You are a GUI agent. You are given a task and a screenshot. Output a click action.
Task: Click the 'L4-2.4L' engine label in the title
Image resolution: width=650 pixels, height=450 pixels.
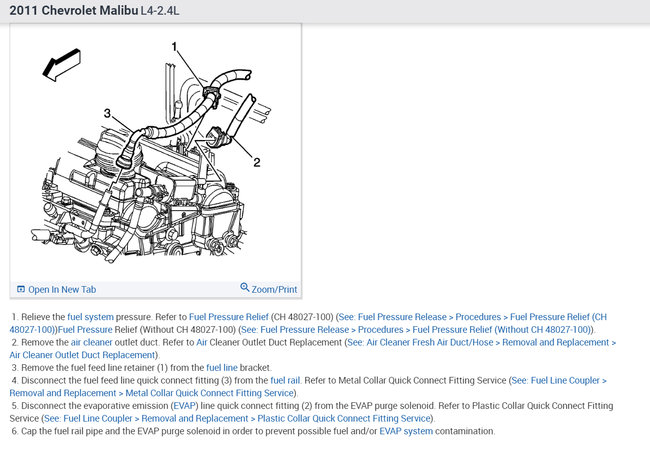(x=160, y=11)
